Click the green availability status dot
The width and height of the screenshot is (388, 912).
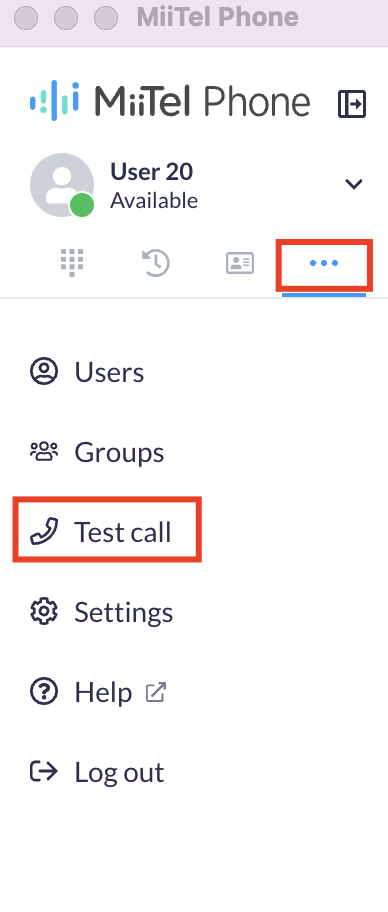pyautogui.click(x=82, y=205)
